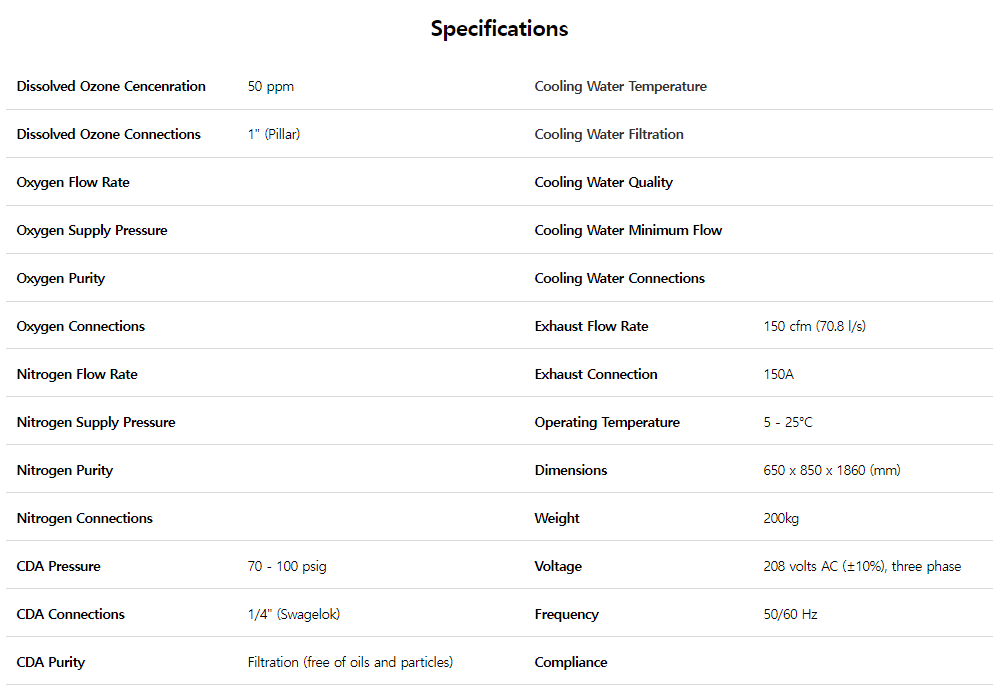Select the 70 - 100 psig value
This screenshot has width=1001, height=697.
coord(287,567)
